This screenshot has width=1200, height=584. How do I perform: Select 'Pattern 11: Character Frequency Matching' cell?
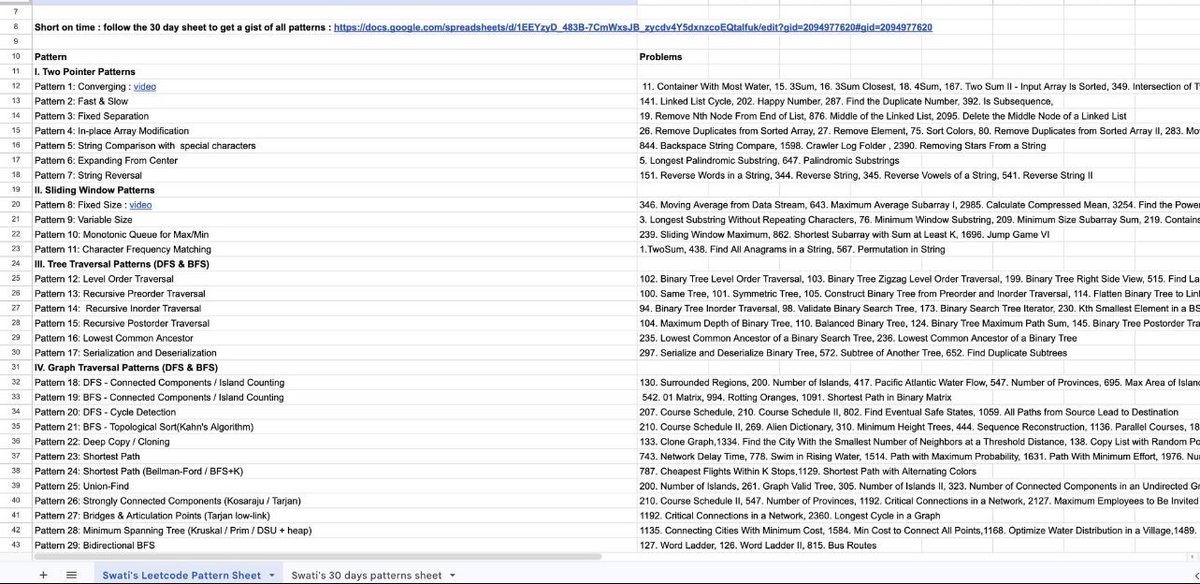point(333,248)
